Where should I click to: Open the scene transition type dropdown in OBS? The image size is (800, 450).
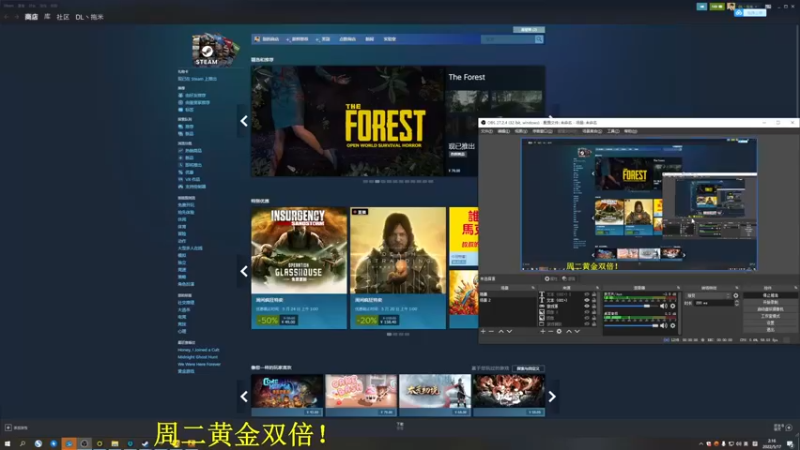[x=709, y=295]
